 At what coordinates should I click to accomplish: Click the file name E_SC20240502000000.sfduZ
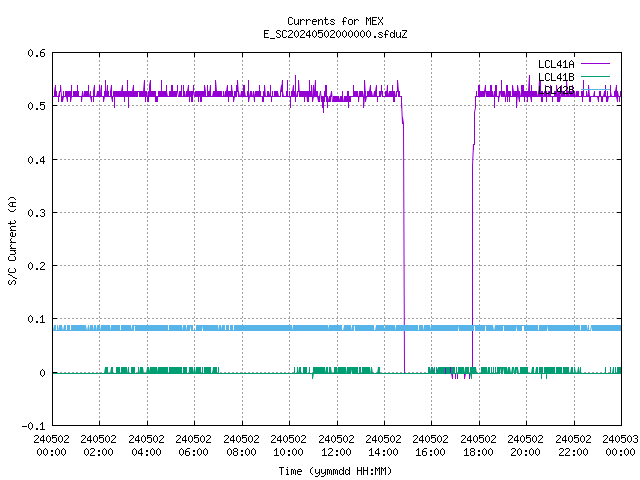click(335, 34)
